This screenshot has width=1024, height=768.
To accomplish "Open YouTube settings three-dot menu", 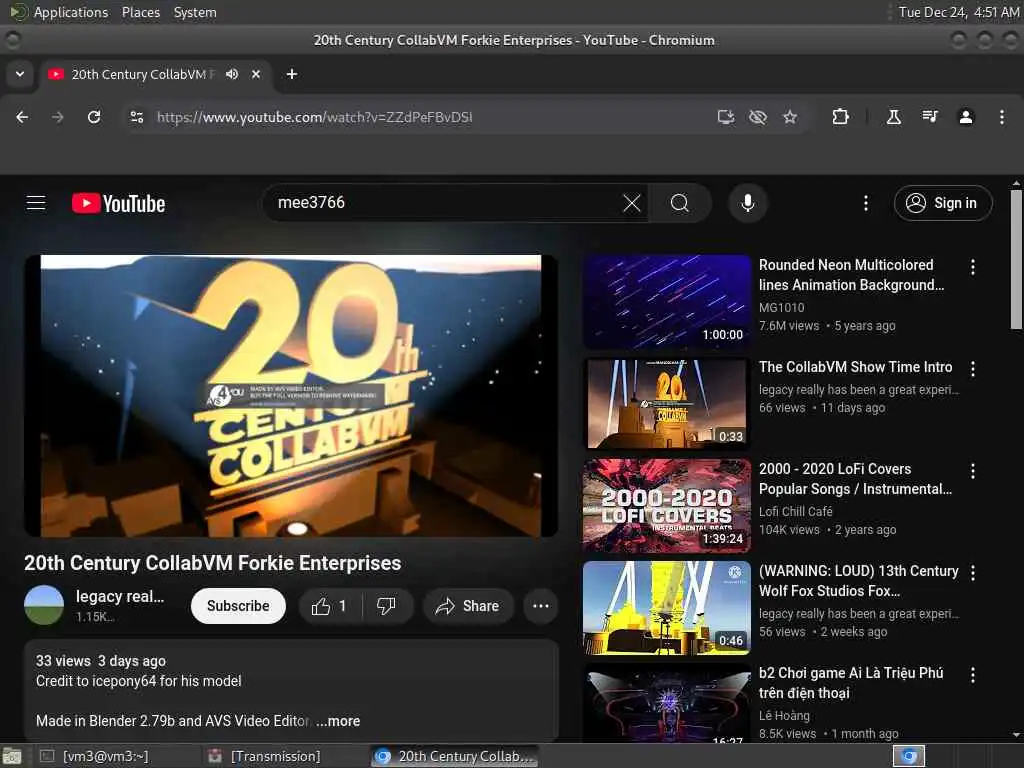I will 866,203.
